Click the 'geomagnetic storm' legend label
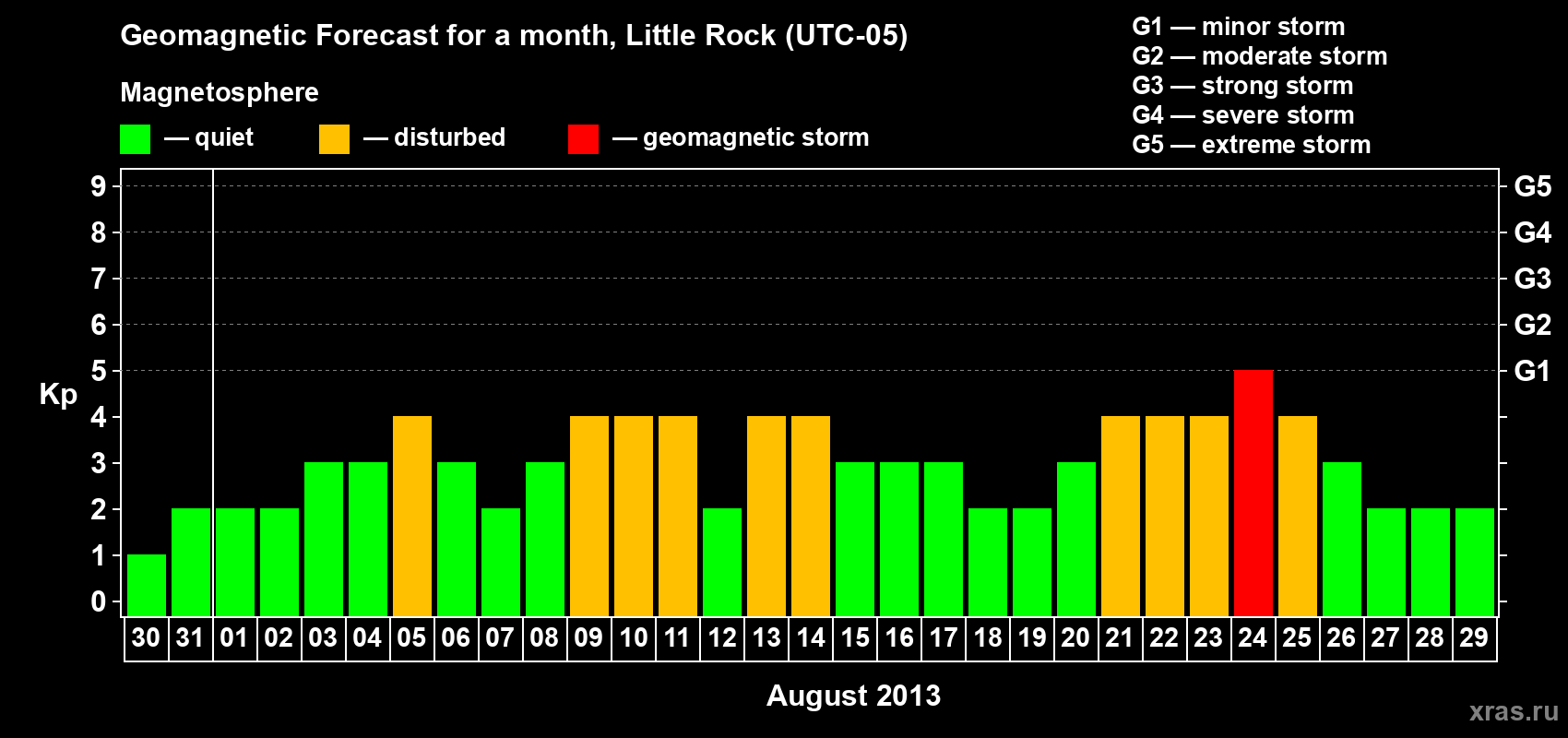 click(756, 137)
